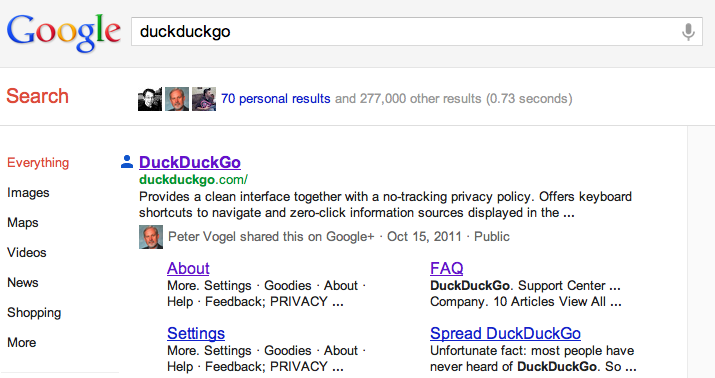Open the FAQ sitelink
The height and width of the screenshot is (378, 715).
point(446,268)
